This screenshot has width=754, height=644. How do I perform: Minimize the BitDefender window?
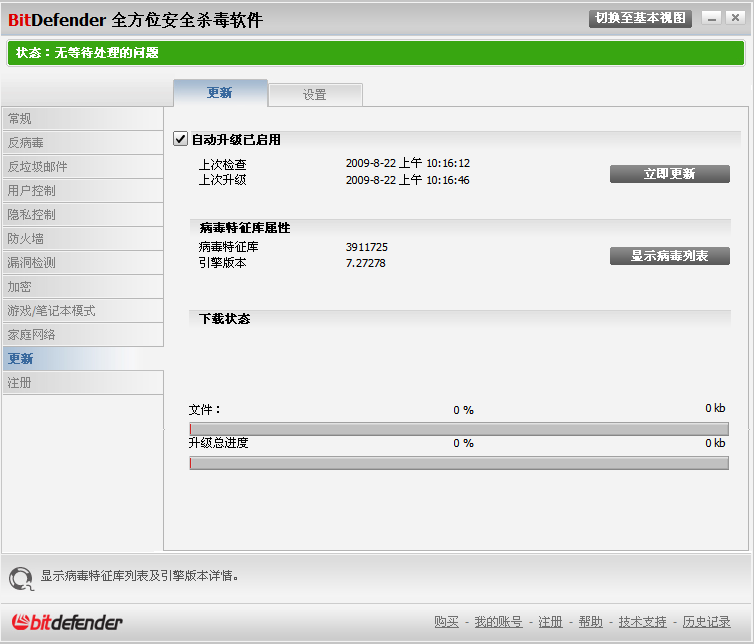(x=712, y=18)
